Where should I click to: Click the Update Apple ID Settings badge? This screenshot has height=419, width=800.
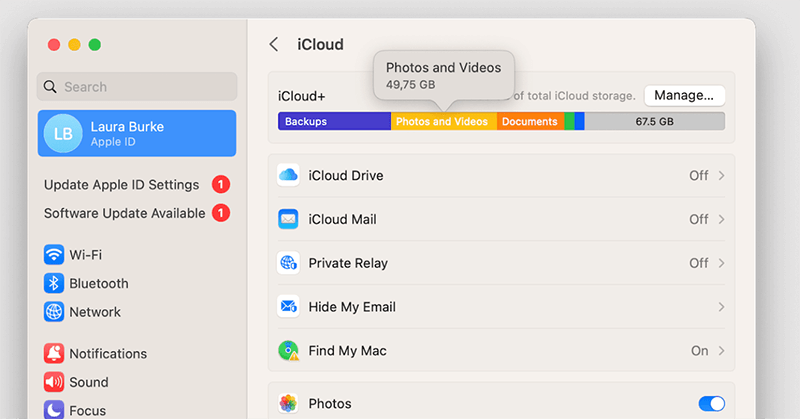[x=221, y=184]
